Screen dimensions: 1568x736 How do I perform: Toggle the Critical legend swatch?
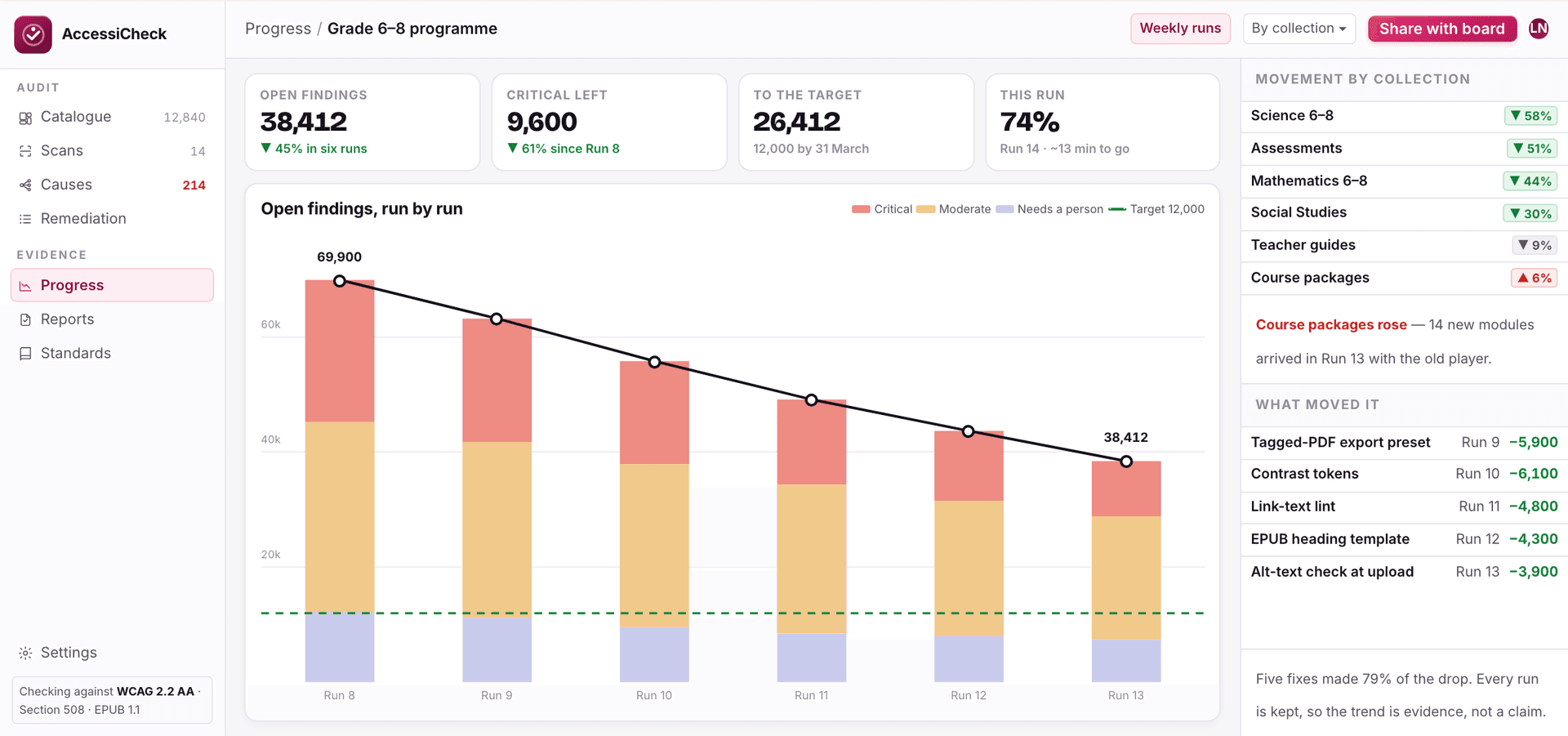coord(861,210)
